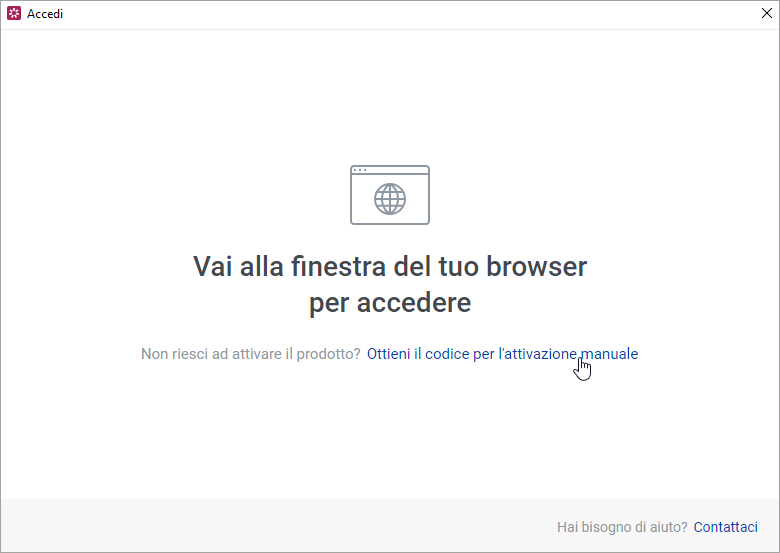
Task: Click the word 'Ottieni' in the activation link
Action: point(389,354)
